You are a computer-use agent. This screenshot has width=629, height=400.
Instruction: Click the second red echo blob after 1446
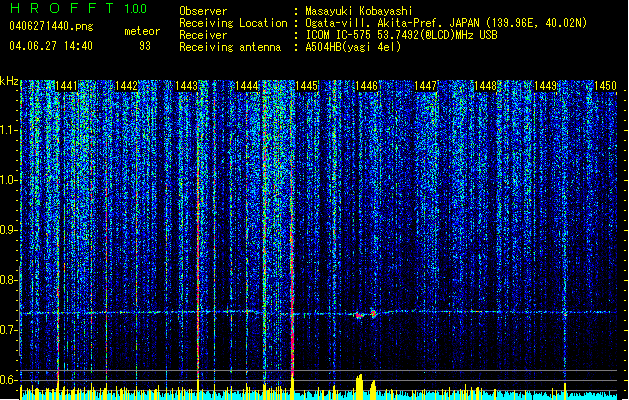(x=373, y=314)
